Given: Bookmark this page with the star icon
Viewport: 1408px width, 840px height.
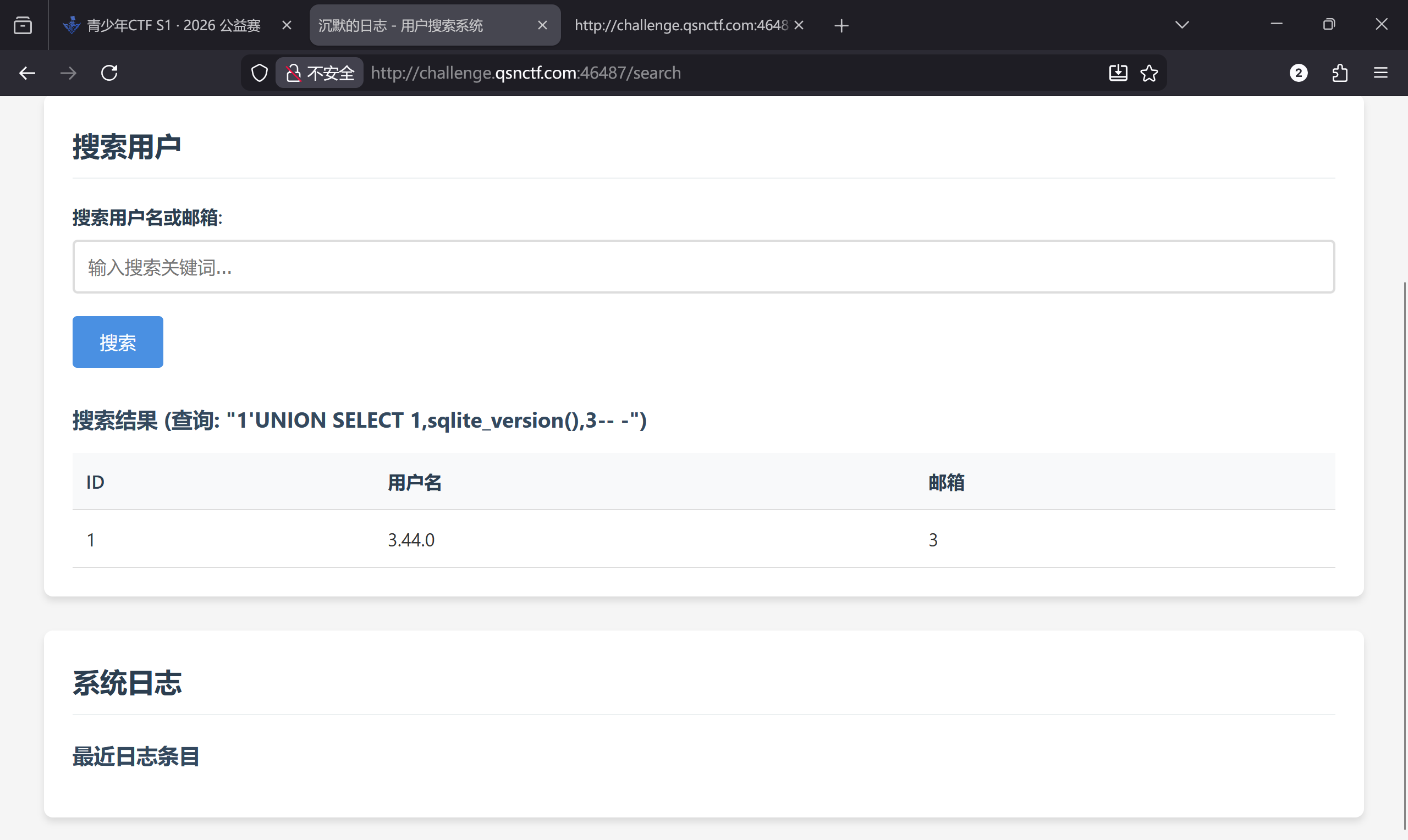Looking at the screenshot, I should click(1149, 73).
